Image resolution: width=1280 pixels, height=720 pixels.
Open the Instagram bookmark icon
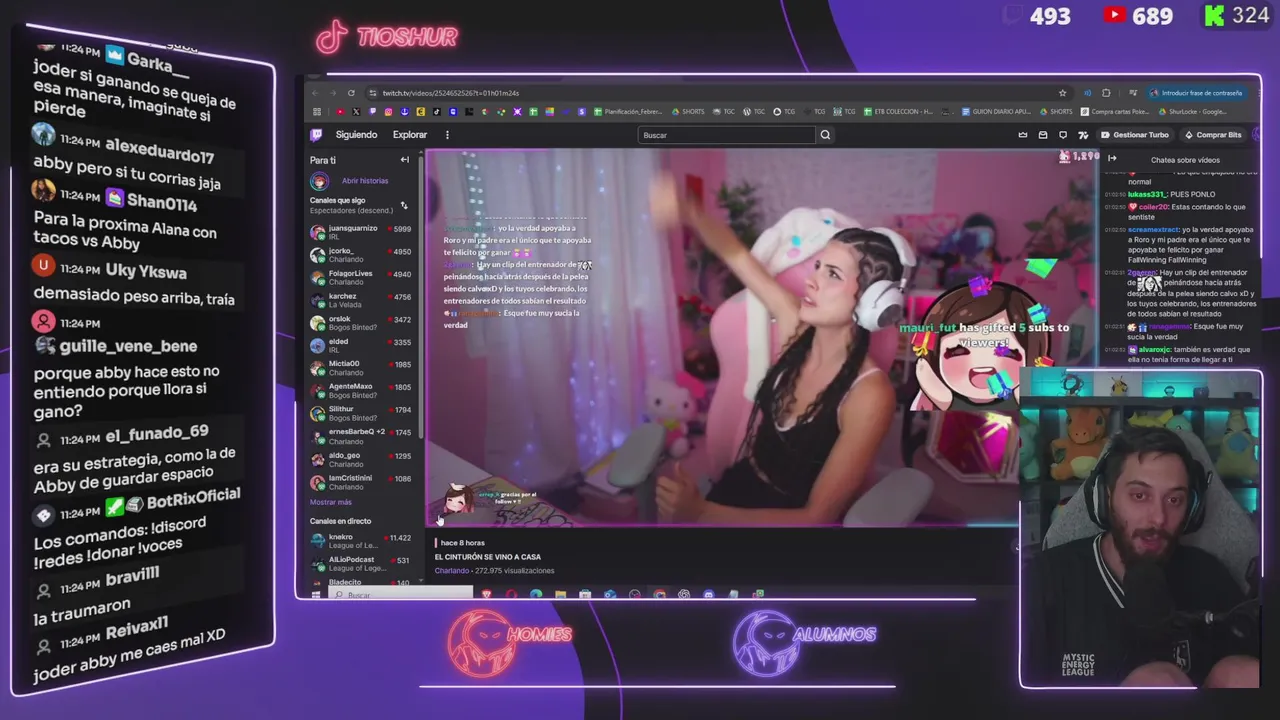pos(388,112)
